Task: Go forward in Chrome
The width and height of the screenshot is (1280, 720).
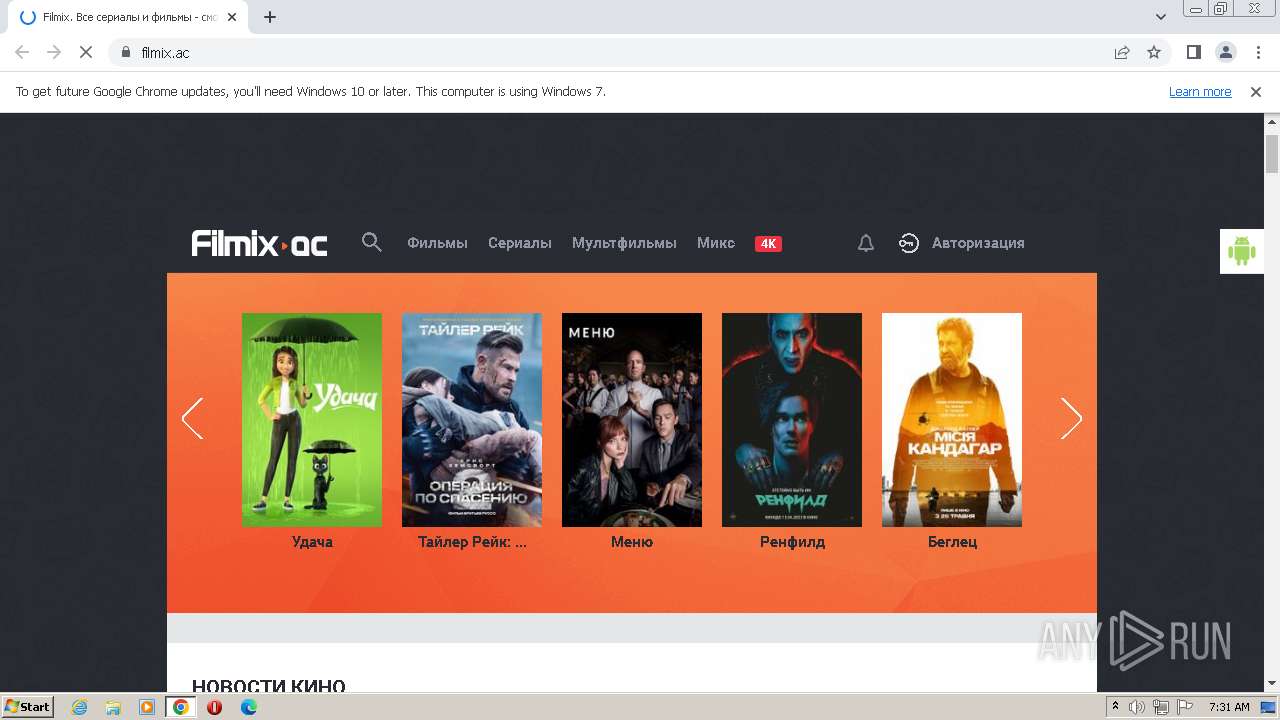Action: point(54,52)
